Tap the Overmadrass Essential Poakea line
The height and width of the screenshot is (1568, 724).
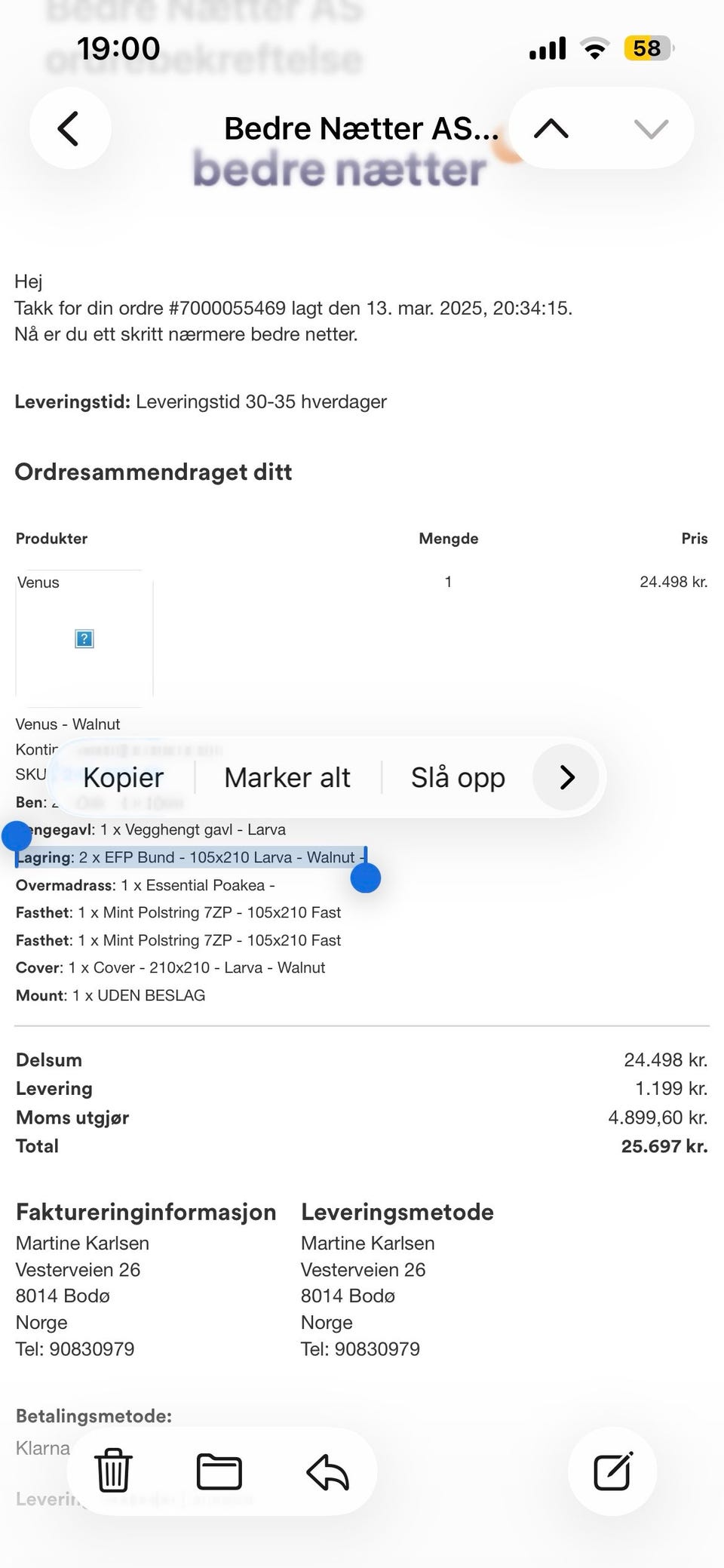click(x=146, y=885)
